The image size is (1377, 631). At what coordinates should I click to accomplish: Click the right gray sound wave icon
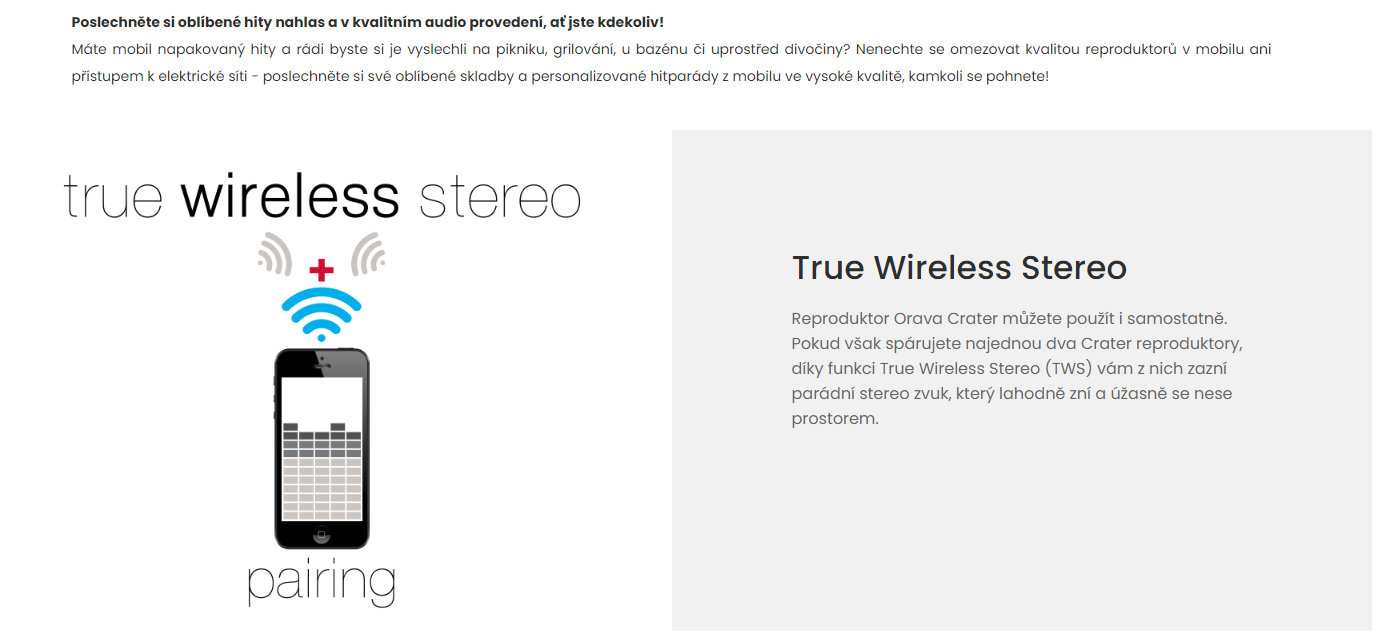click(x=368, y=253)
